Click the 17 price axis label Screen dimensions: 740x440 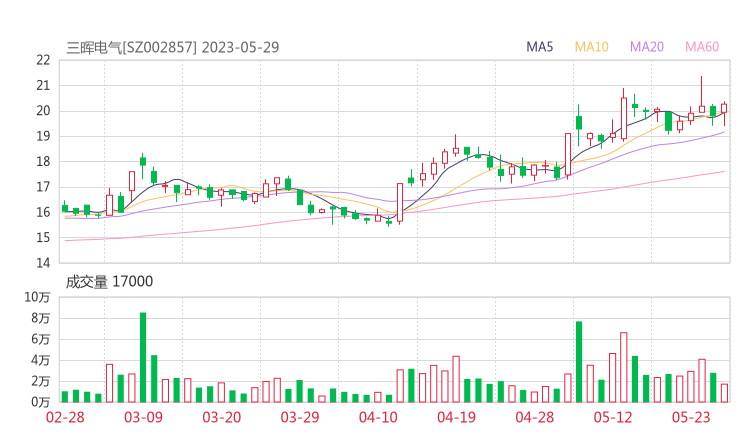coord(43,187)
